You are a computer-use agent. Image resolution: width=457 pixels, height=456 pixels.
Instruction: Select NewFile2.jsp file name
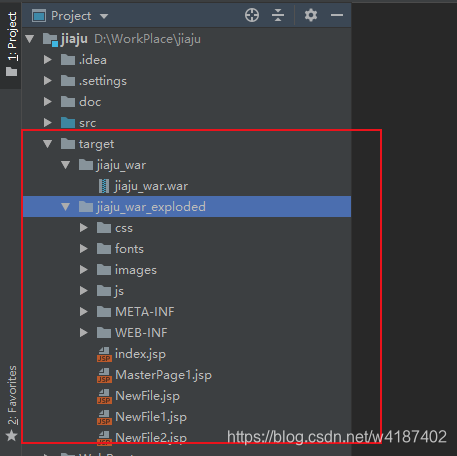click(151, 438)
